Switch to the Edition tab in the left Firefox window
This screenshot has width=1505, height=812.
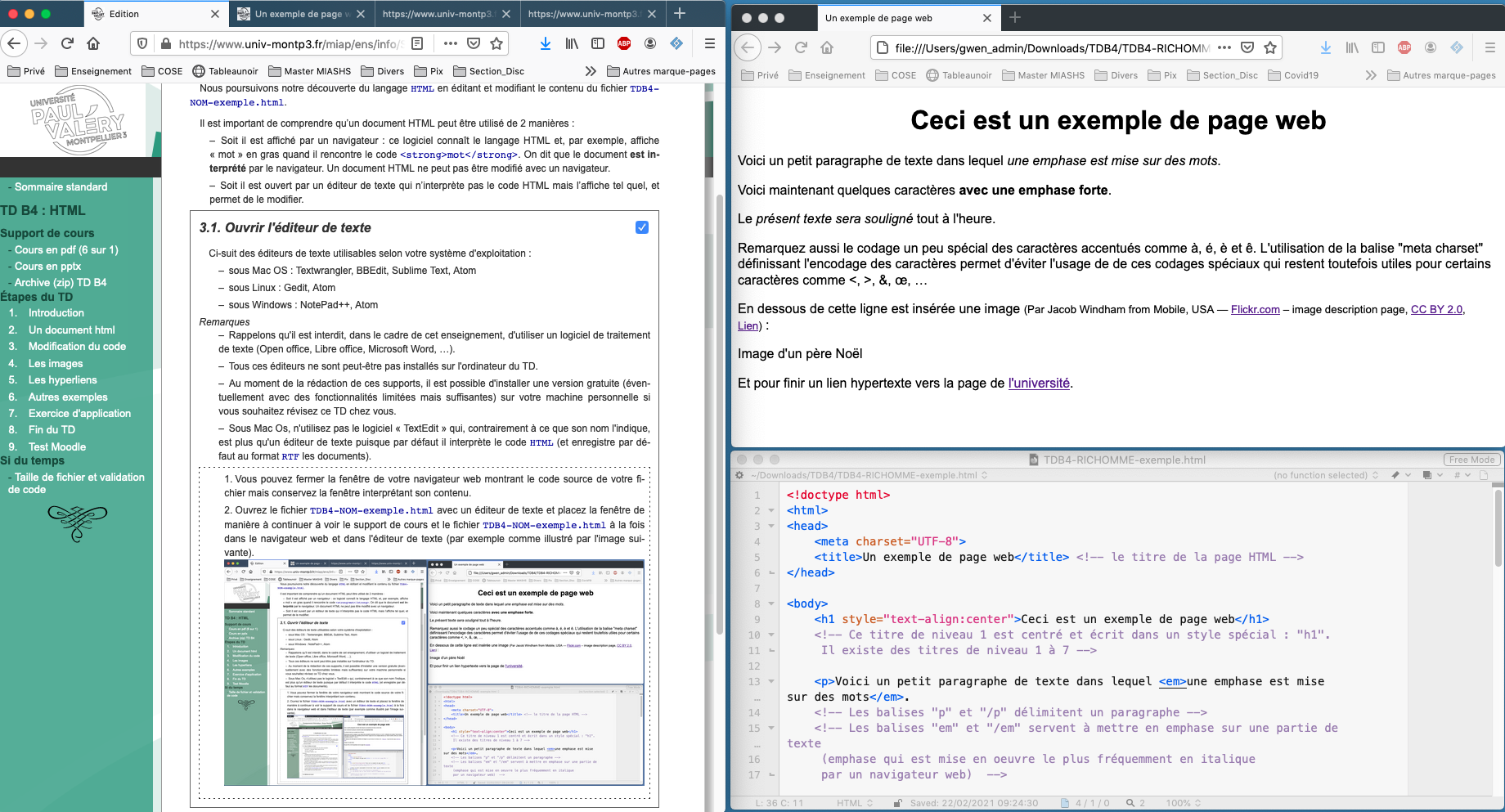coord(155,14)
